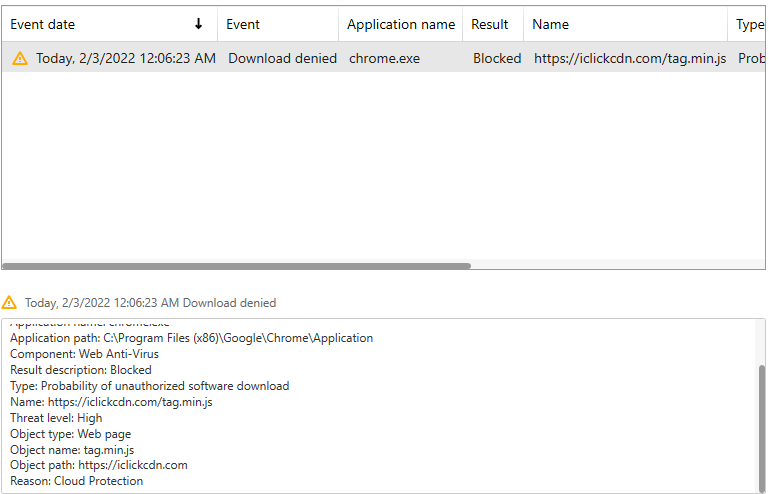Click the iclickcdn.com/tag.min.js URL in the row
This screenshot has height=494, width=769.
coord(630,59)
